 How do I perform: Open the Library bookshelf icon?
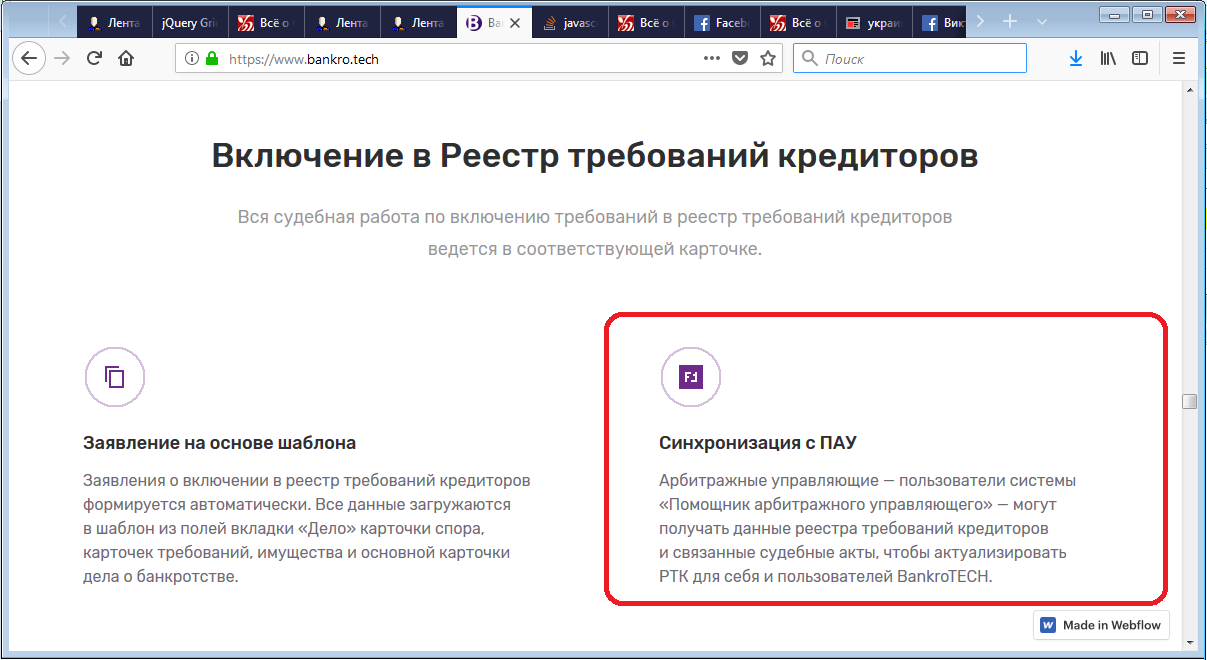1108,59
